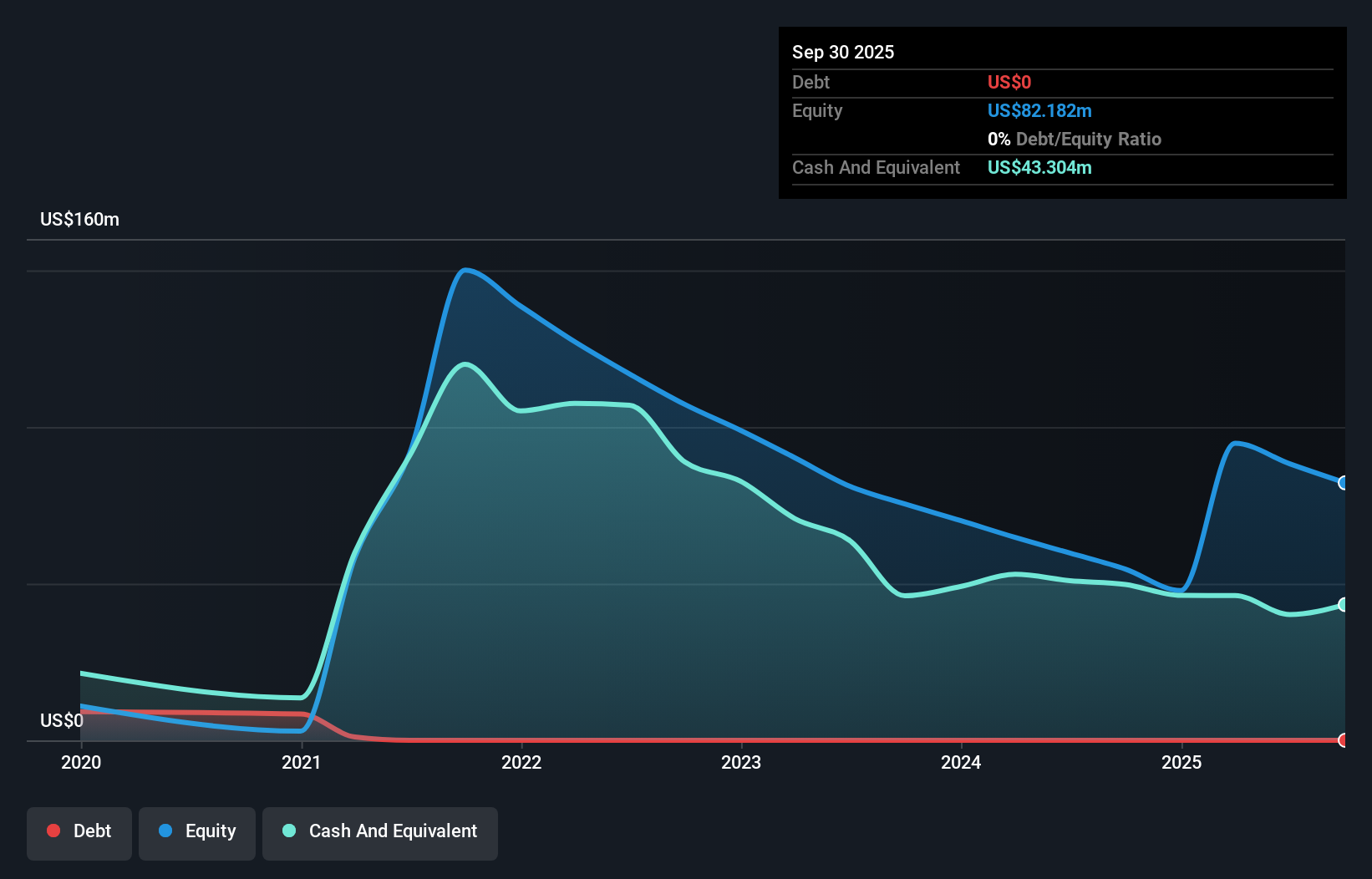The width and height of the screenshot is (1372, 879).
Task: Click the 2020 x-axis label
Action: click(x=81, y=762)
